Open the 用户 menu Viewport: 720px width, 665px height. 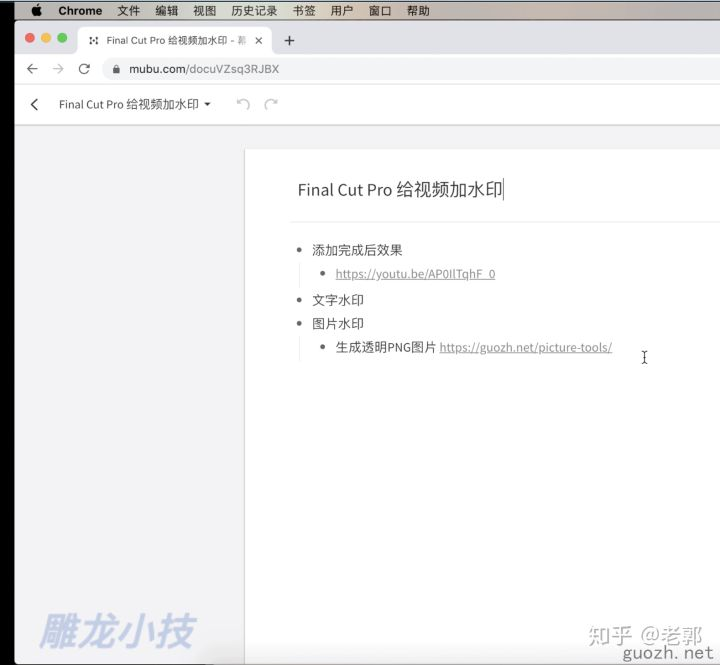(342, 11)
